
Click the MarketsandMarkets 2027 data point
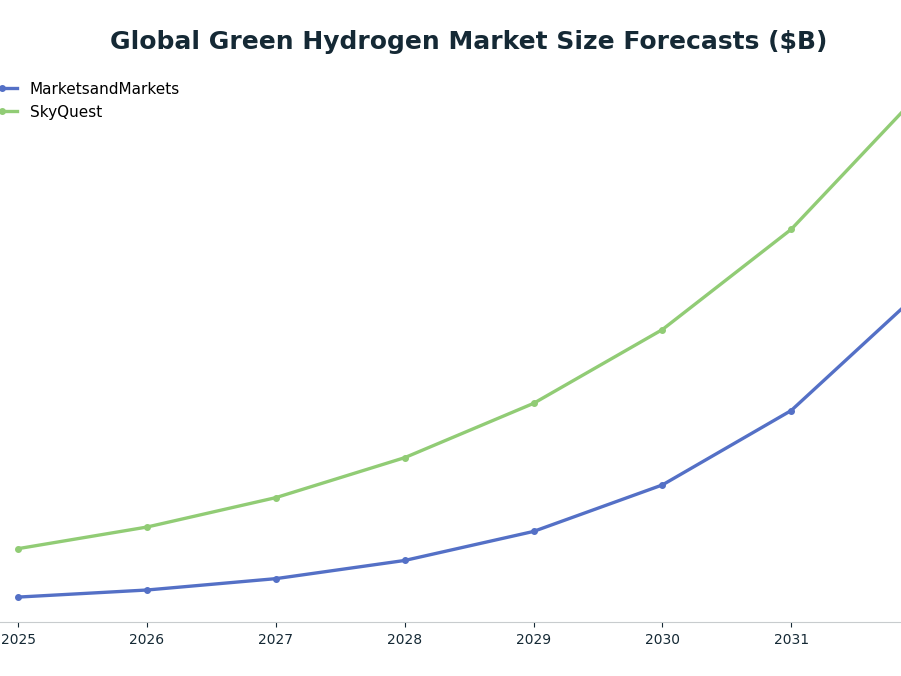(276, 579)
